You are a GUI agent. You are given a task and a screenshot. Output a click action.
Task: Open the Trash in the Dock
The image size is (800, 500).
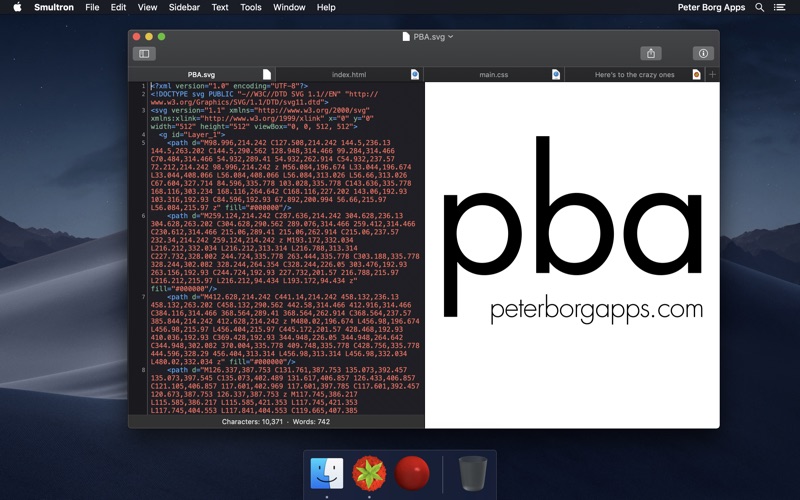tap(473, 473)
